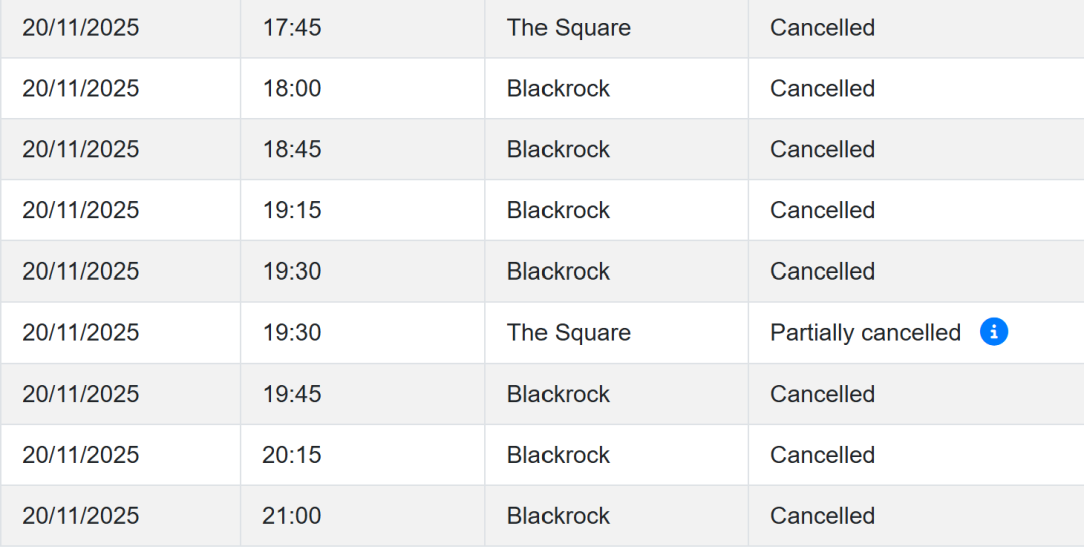Click Cancelled status in the 18:45 row
This screenshot has width=1084, height=552.
click(x=823, y=149)
